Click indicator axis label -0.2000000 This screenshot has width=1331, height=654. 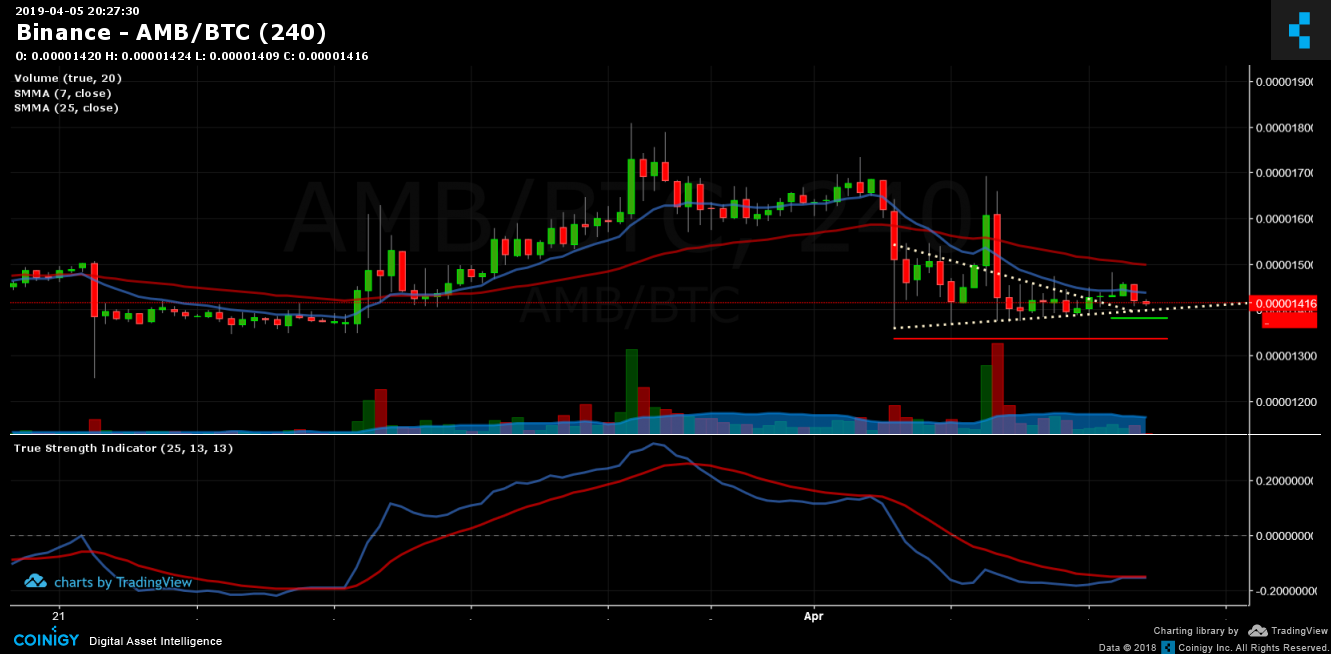tap(1284, 591)
